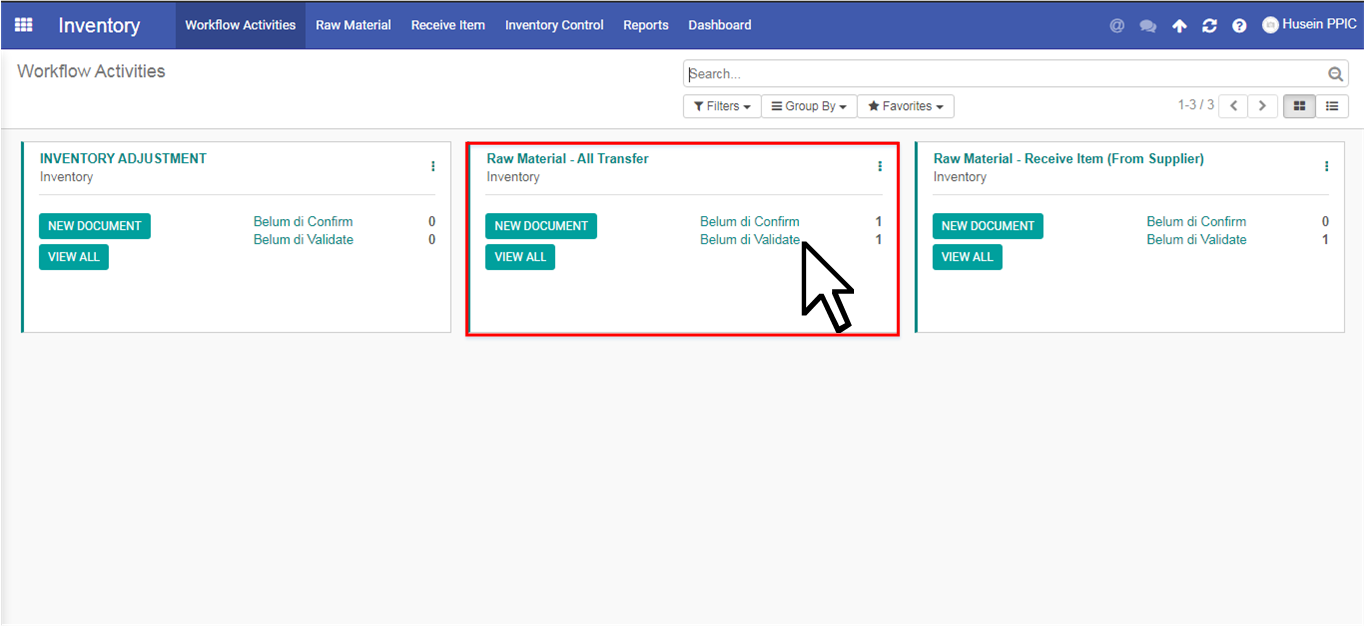
Task: Open the conversations chat bubble icon
Action: (1148, 26)
